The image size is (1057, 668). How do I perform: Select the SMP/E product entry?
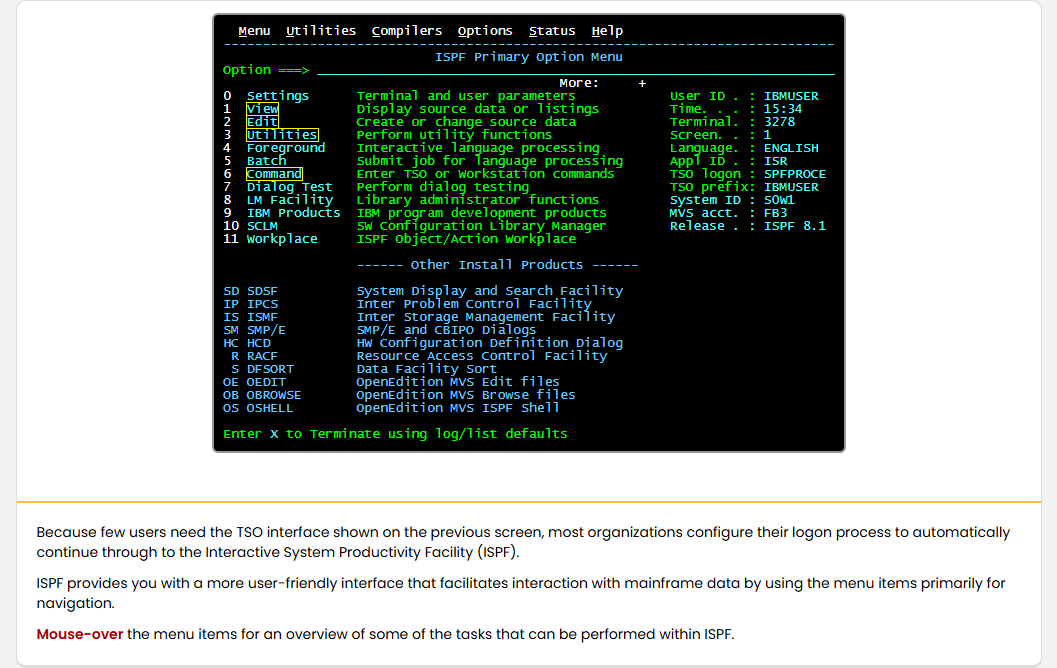click(266, 330)
